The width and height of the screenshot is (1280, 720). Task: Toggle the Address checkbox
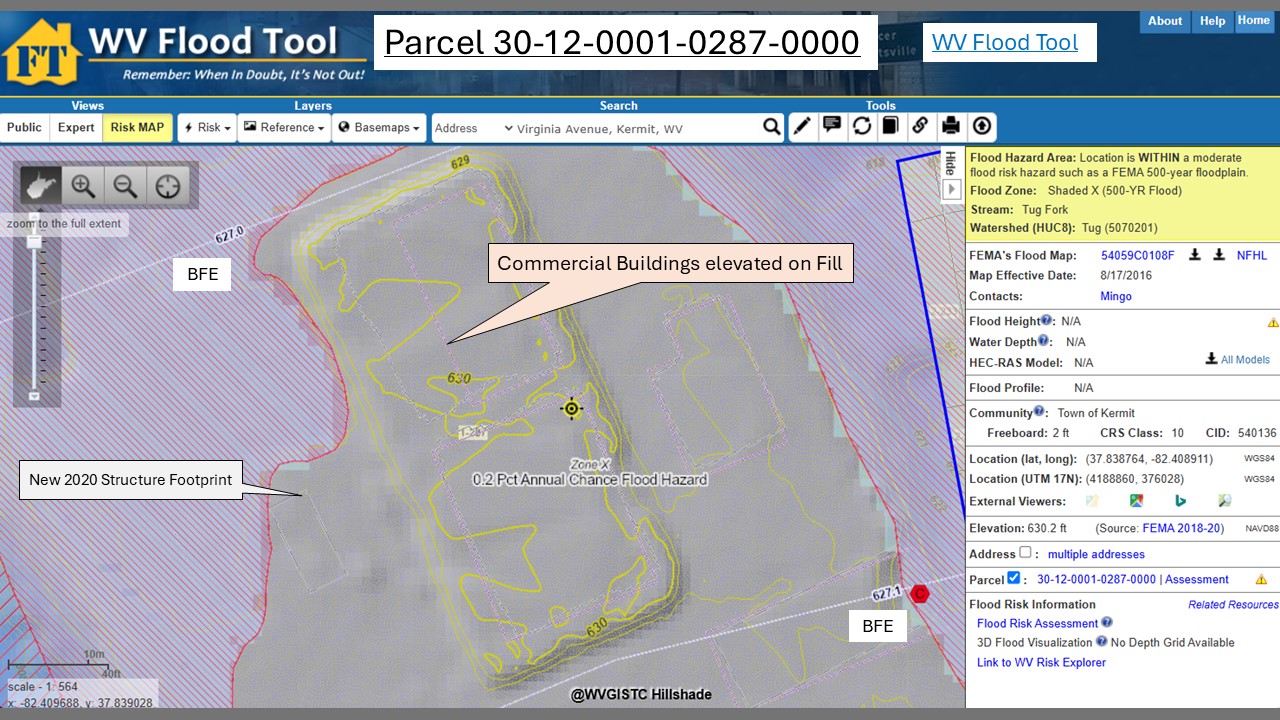[1025, 553]
